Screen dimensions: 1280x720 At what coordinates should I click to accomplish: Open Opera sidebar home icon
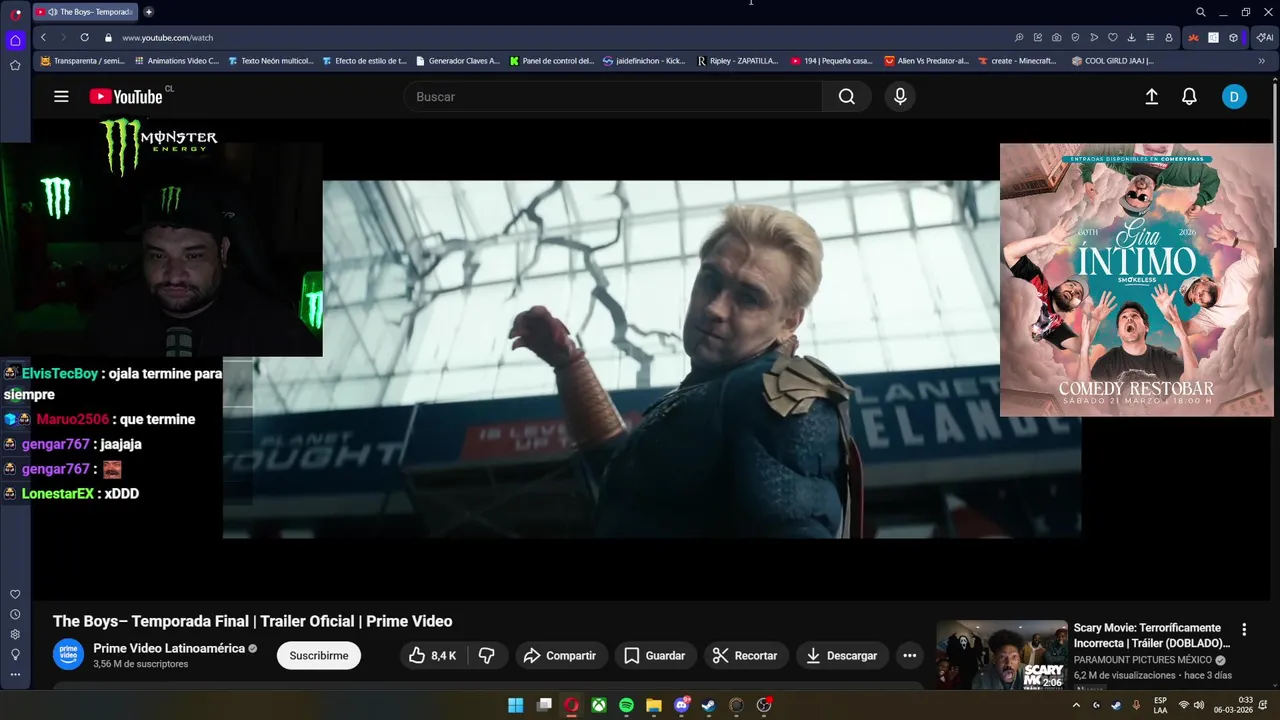(x=15, y=41)
